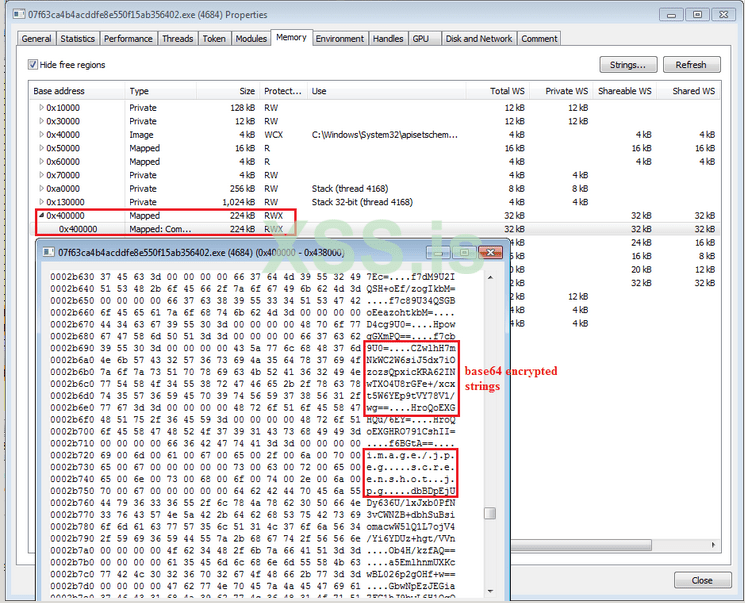Click the 128 kB size cell
The width and height of the screenshot is (745, 603).
[242, 108]
